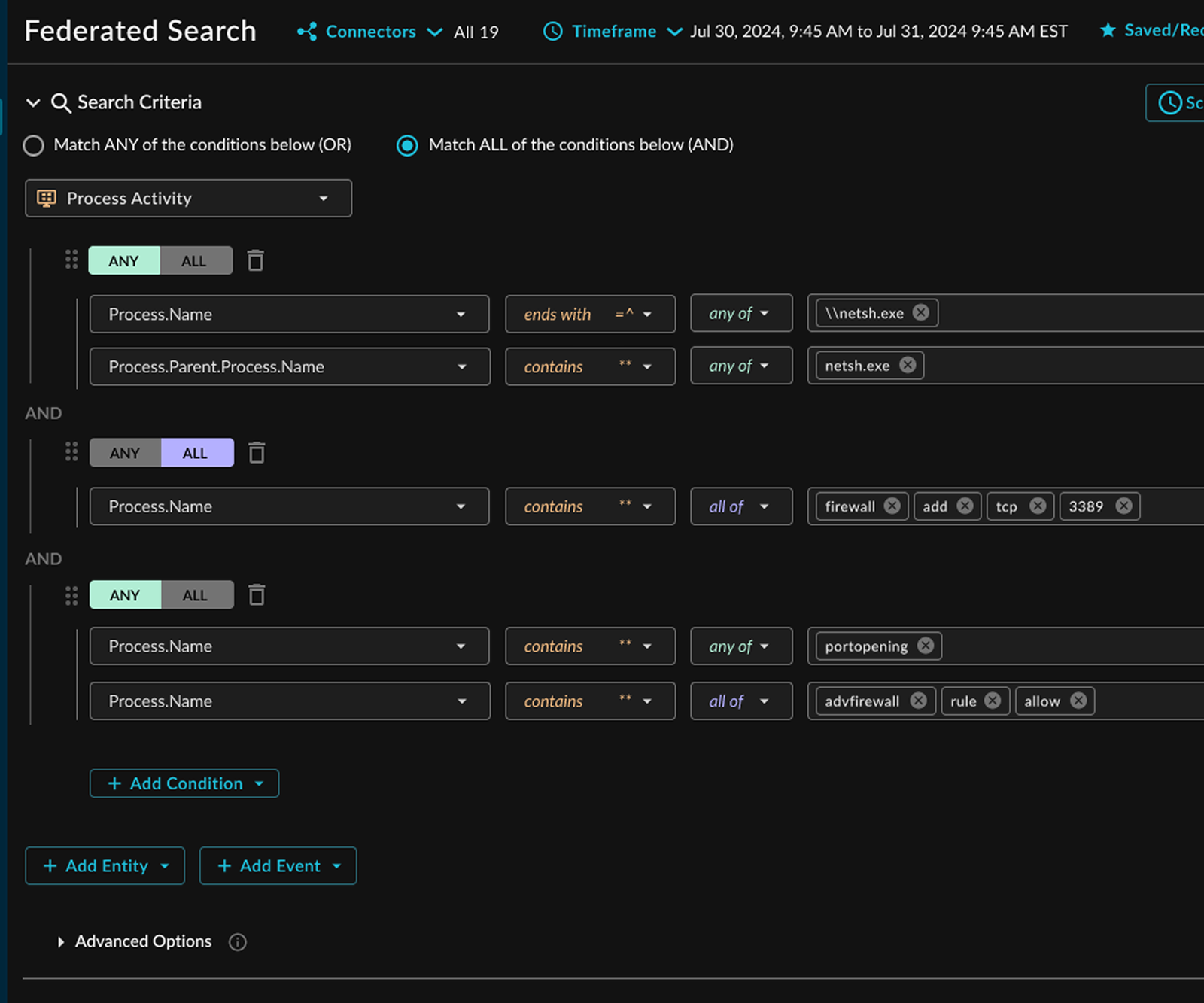Open 'contains' operator in portopening row

pos(590,646)
